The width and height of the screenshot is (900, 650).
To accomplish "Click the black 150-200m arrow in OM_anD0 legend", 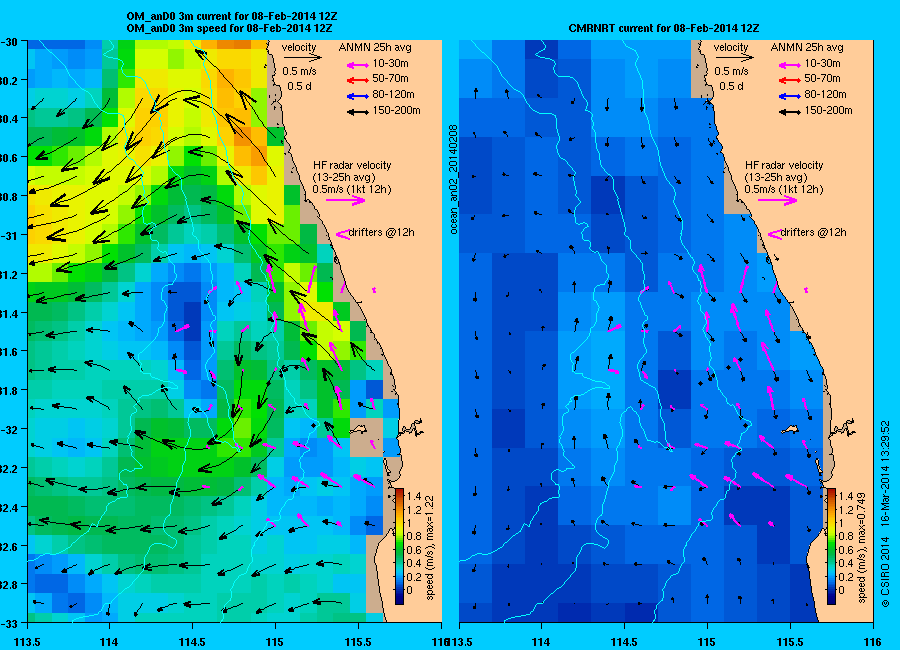I will (x=358, y=111).
